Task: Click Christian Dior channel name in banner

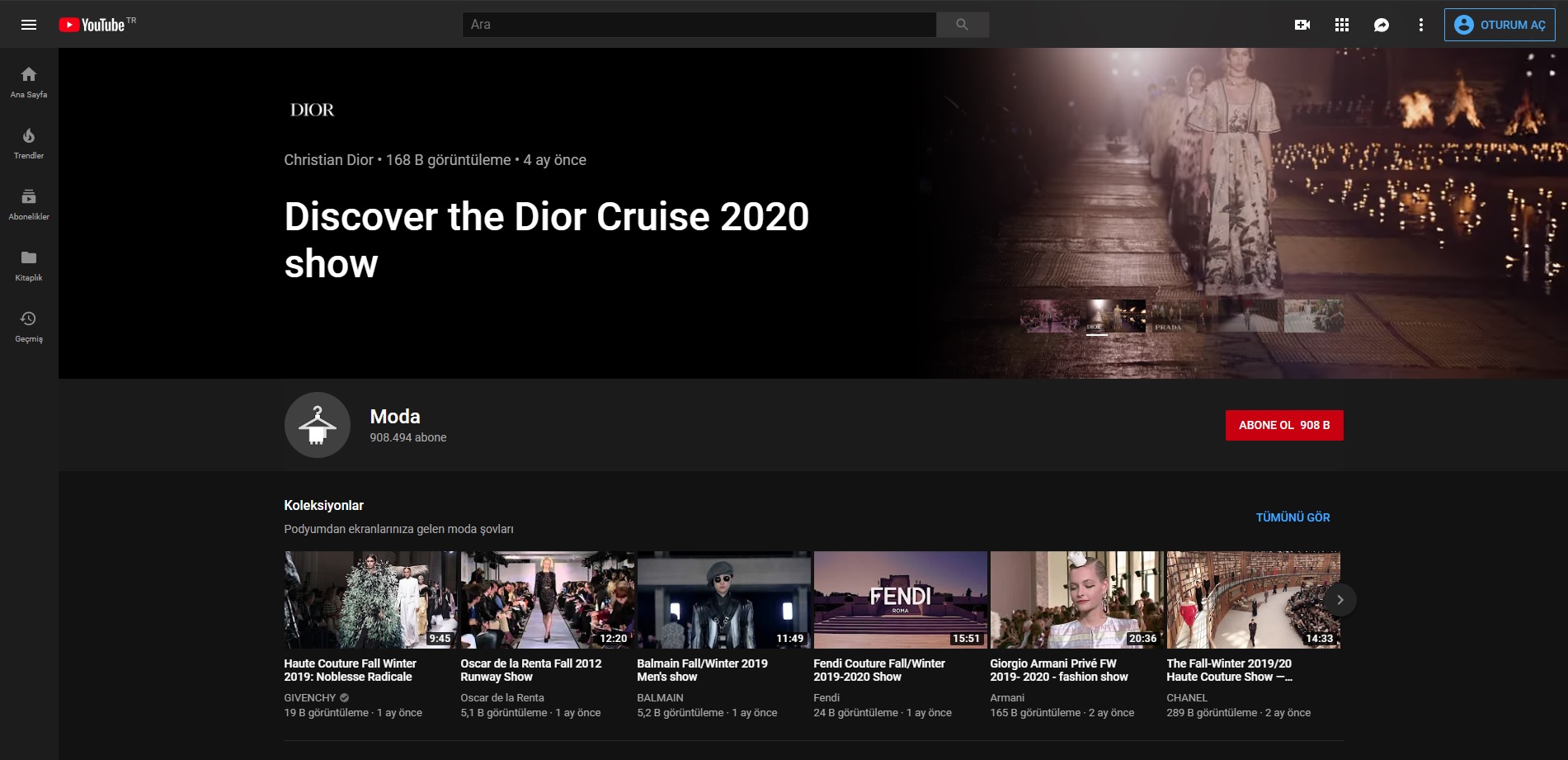Action: pos(328,160)
